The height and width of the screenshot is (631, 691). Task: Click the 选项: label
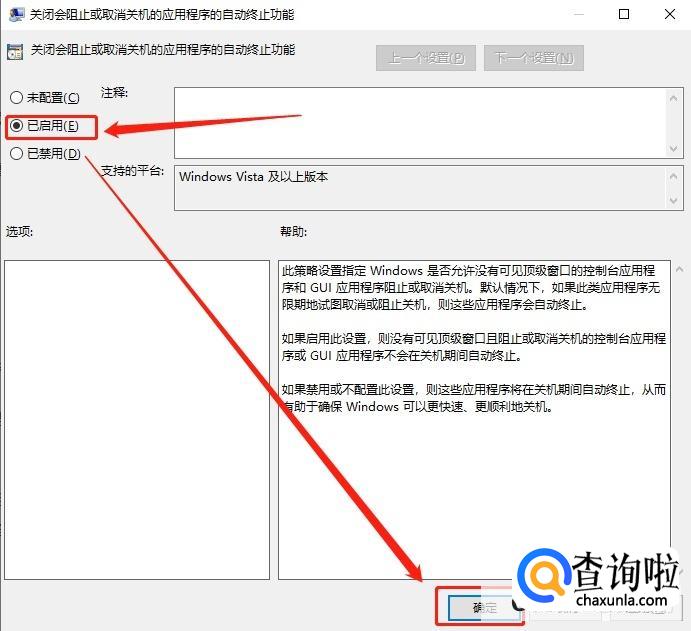click(19, 232)
